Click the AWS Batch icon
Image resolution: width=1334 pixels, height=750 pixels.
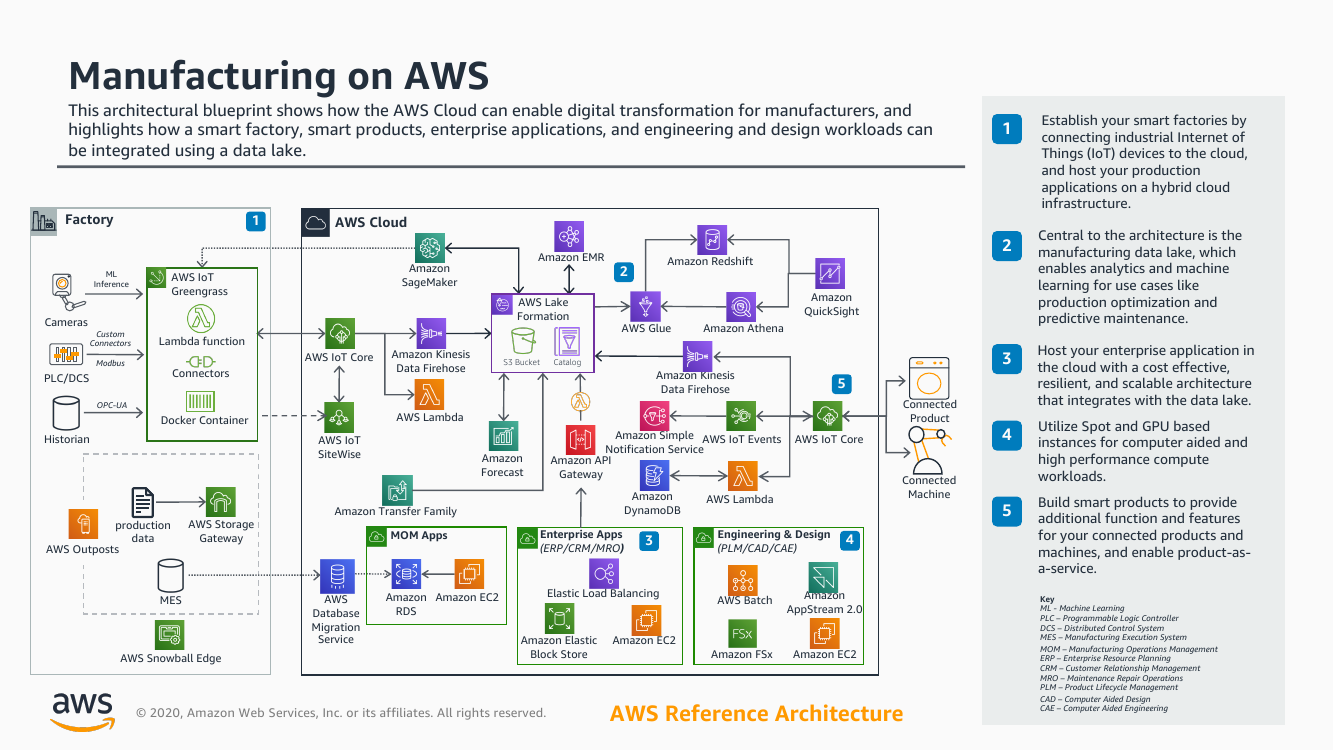coord(743,580)
